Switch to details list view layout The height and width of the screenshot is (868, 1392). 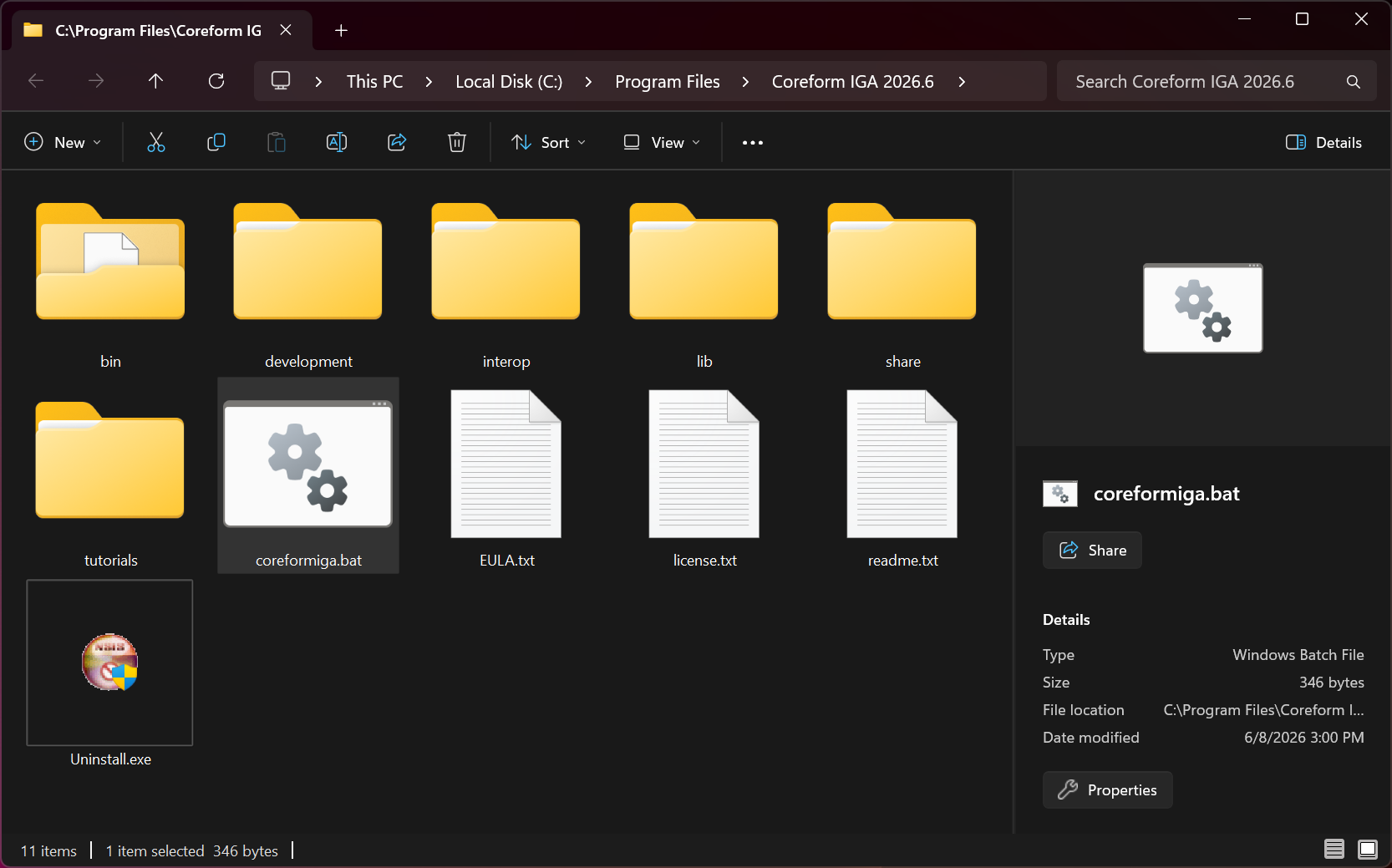[1334, 850]
